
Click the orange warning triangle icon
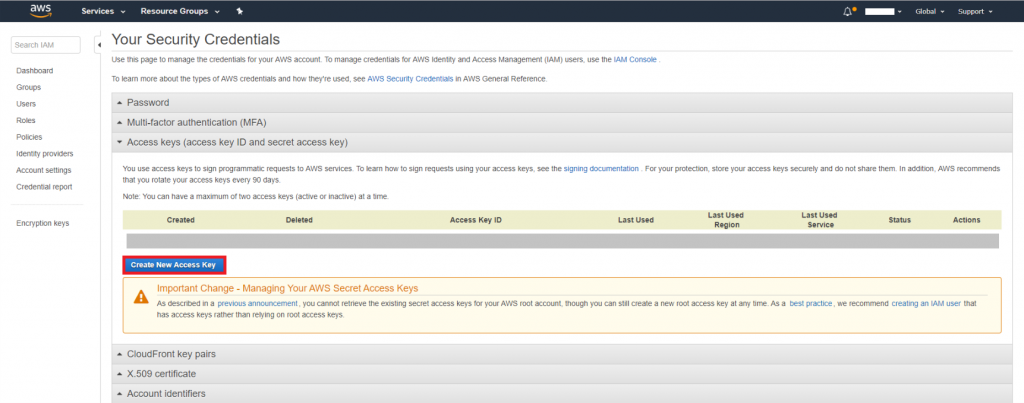pos(141,297)
